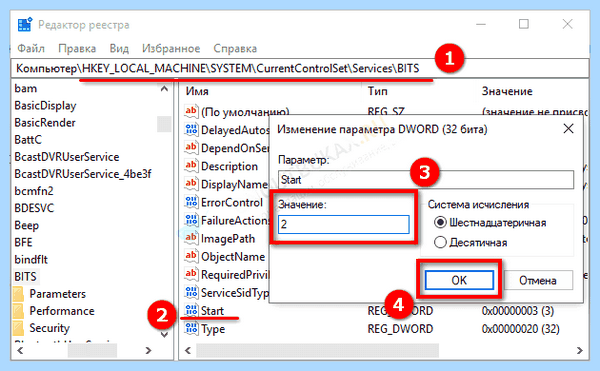Screen dimensions: 600x371
Task: Select the BattC key
Action: tap(28, 140)
